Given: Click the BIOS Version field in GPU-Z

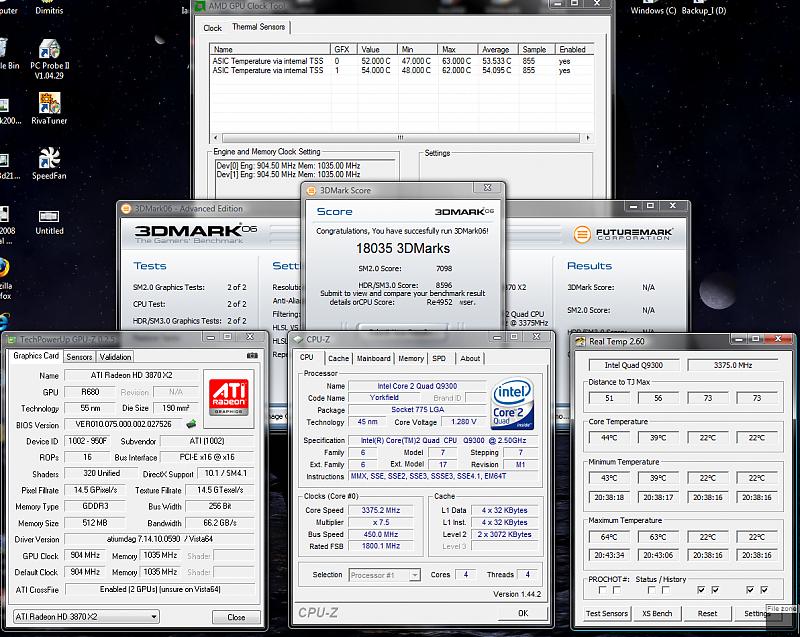Looking at the screenshot, I should click(123, 424).
